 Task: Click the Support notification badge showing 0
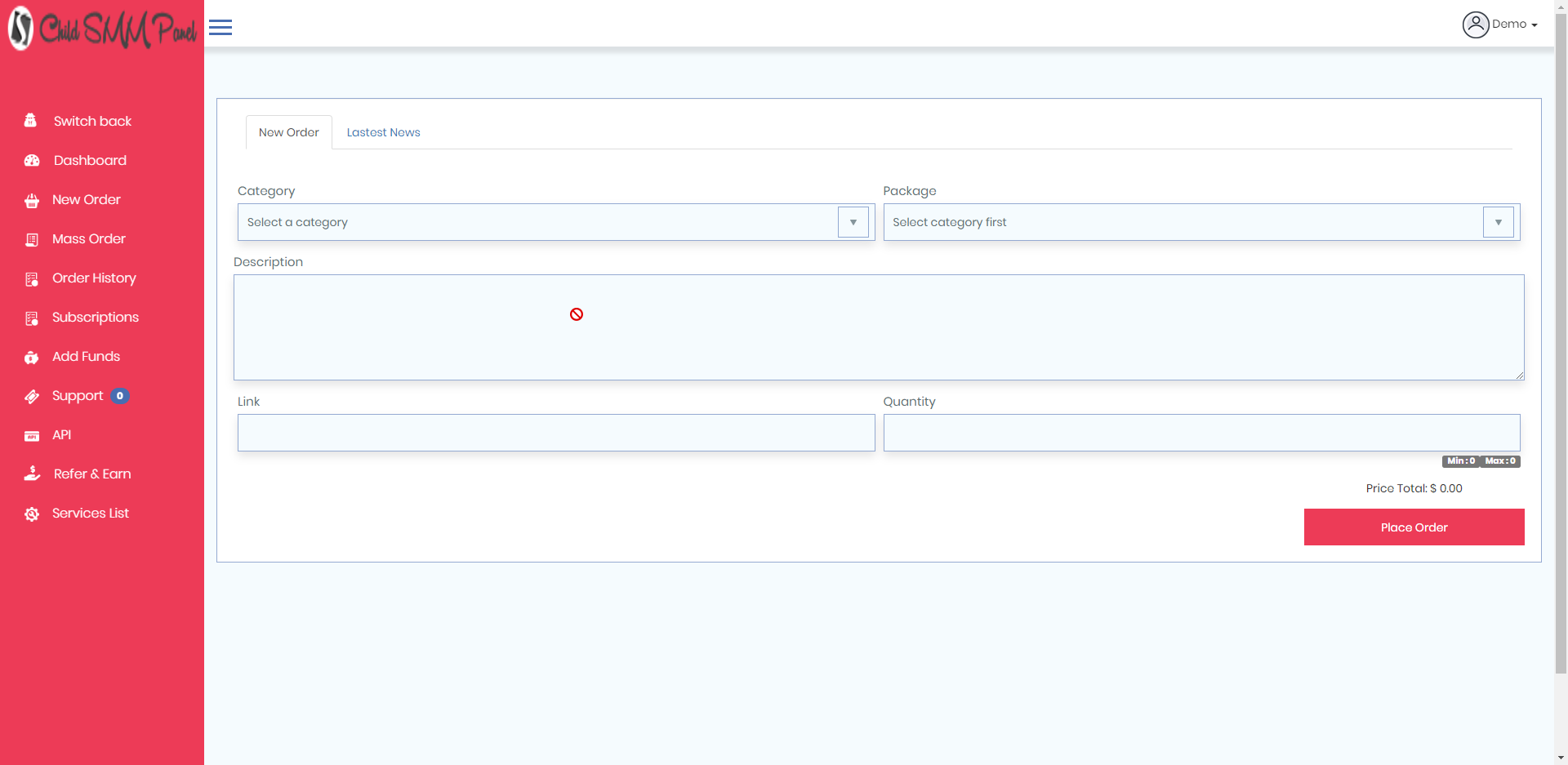120,396
